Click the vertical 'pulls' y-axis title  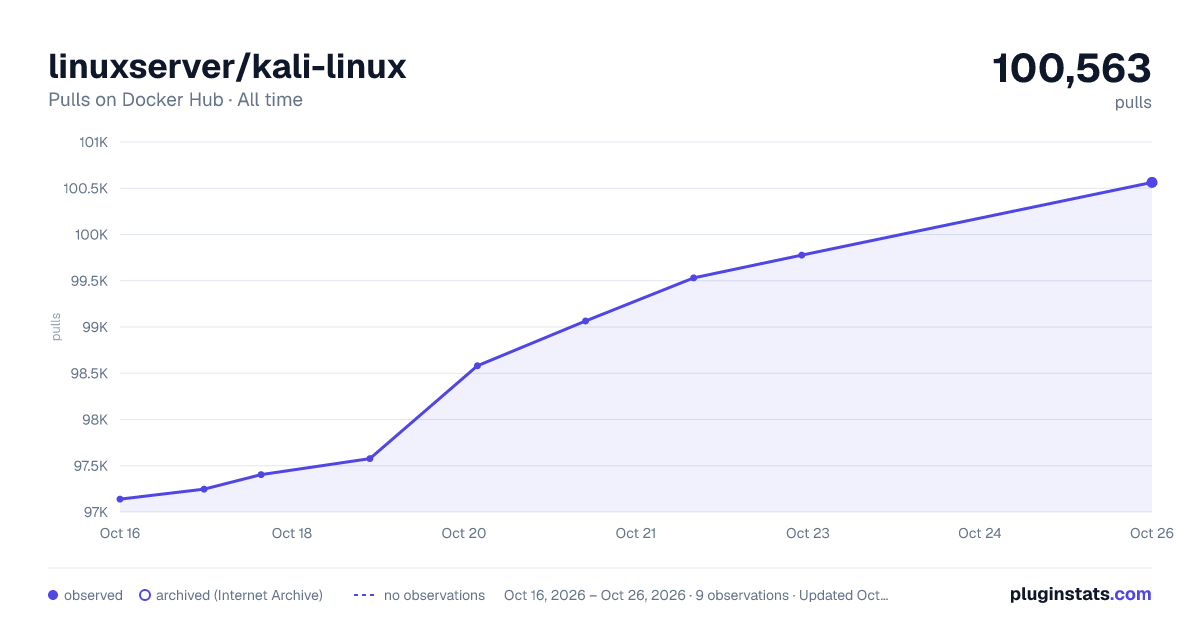point(56,327)
